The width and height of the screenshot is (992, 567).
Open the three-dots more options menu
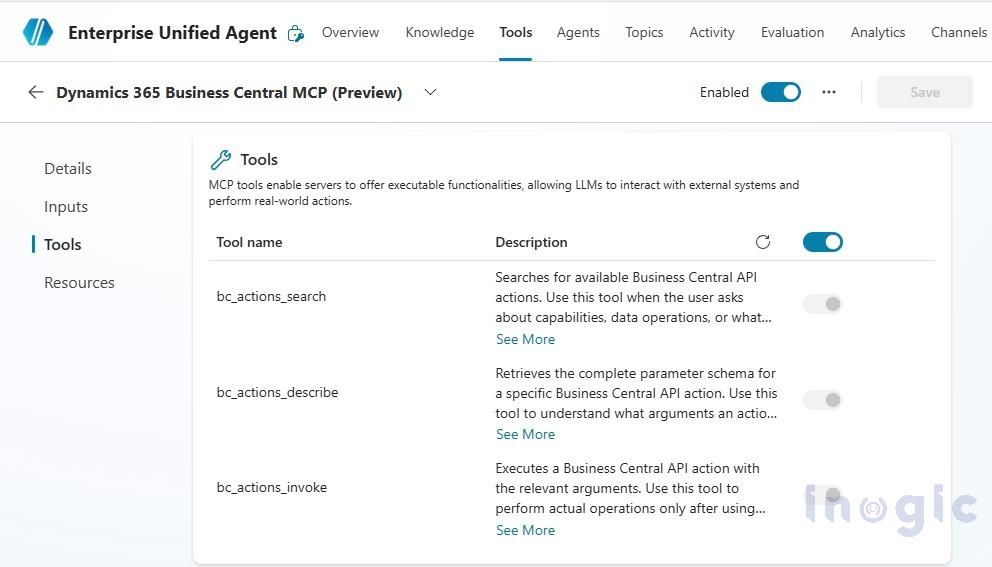pyautogui.click(x=829, y=92)
